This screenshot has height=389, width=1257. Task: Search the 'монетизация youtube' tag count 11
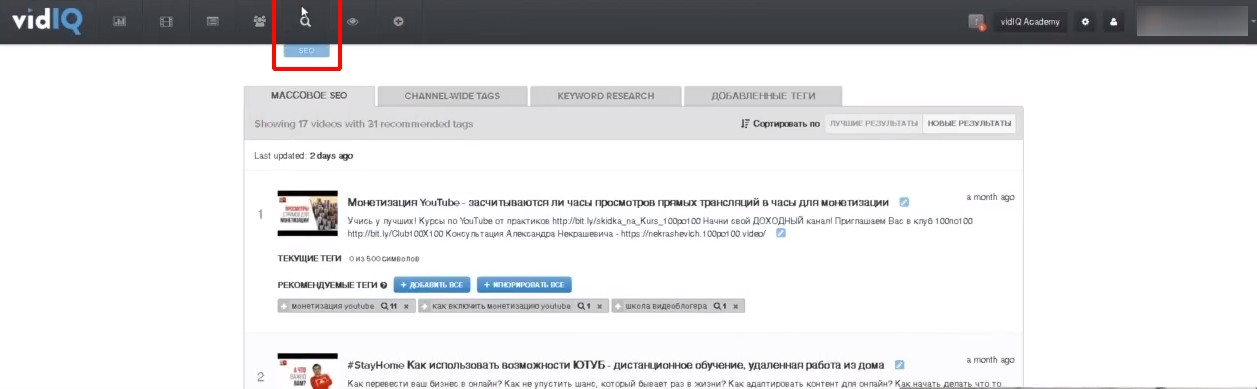(x=389, y=306)
